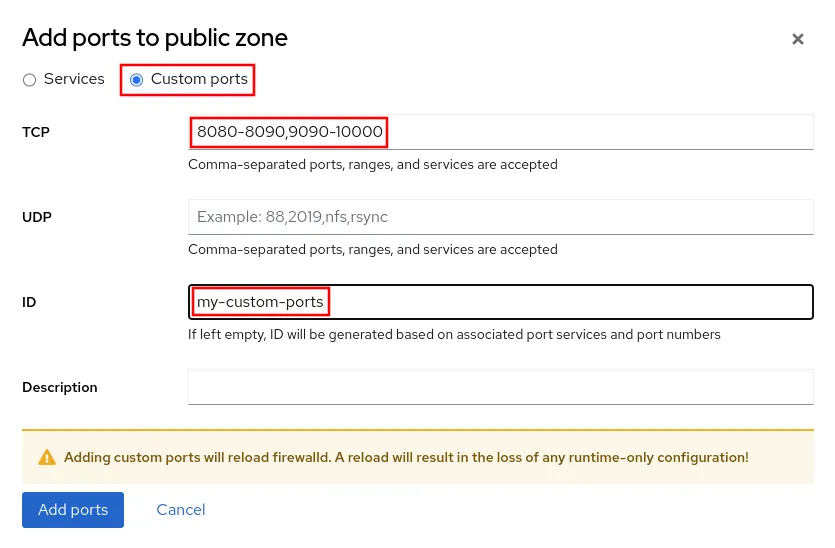Image resolution: width=835 pixels, height=548 pixels.
Task: Click the ID field containing my-custom-ports
Action: click(500, 302)
